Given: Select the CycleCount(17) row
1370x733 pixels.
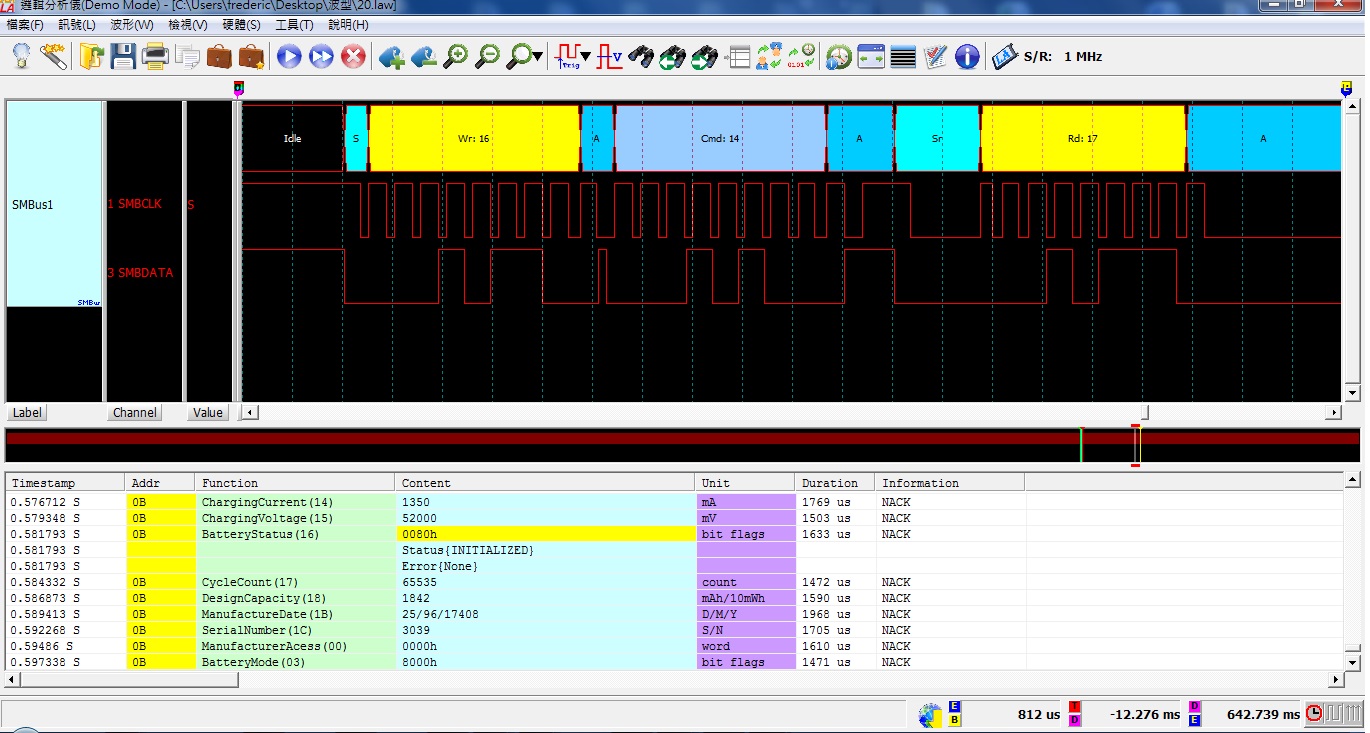Looking at the screenshot, I should tap(674, 582).
